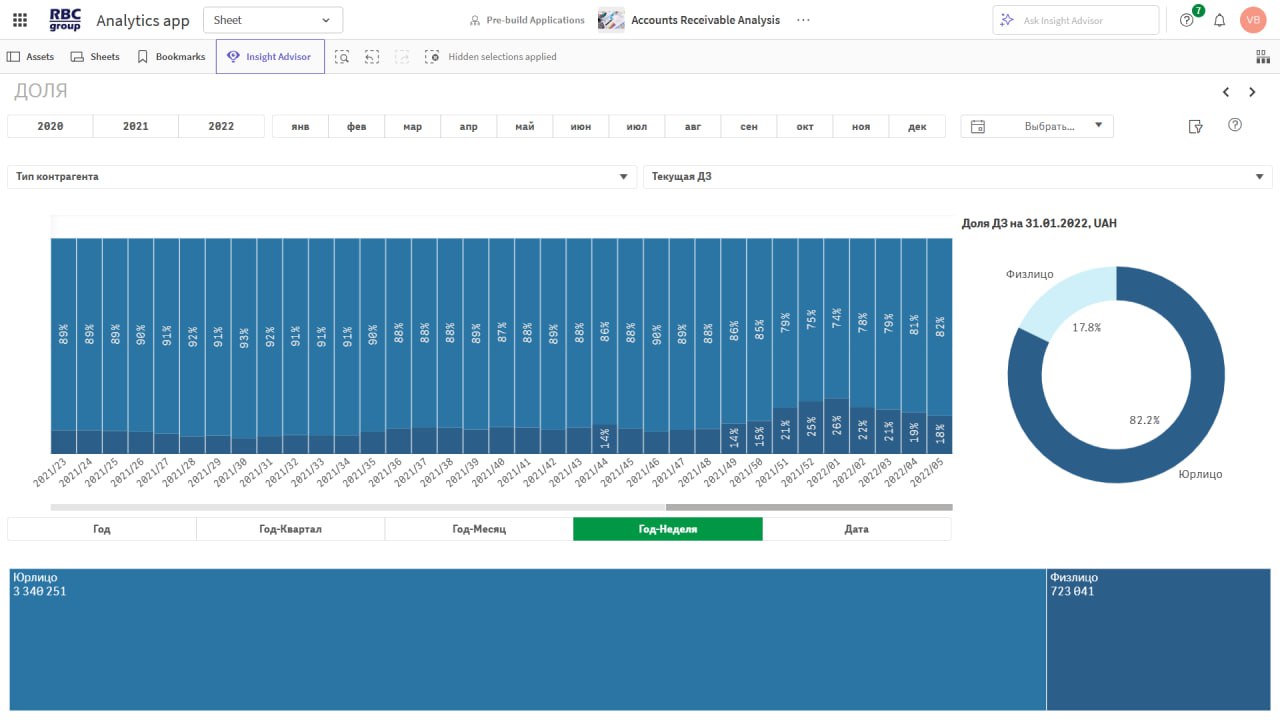Click the Insight Advisor button
1280x720 pixels.
(x=270, y=57)
